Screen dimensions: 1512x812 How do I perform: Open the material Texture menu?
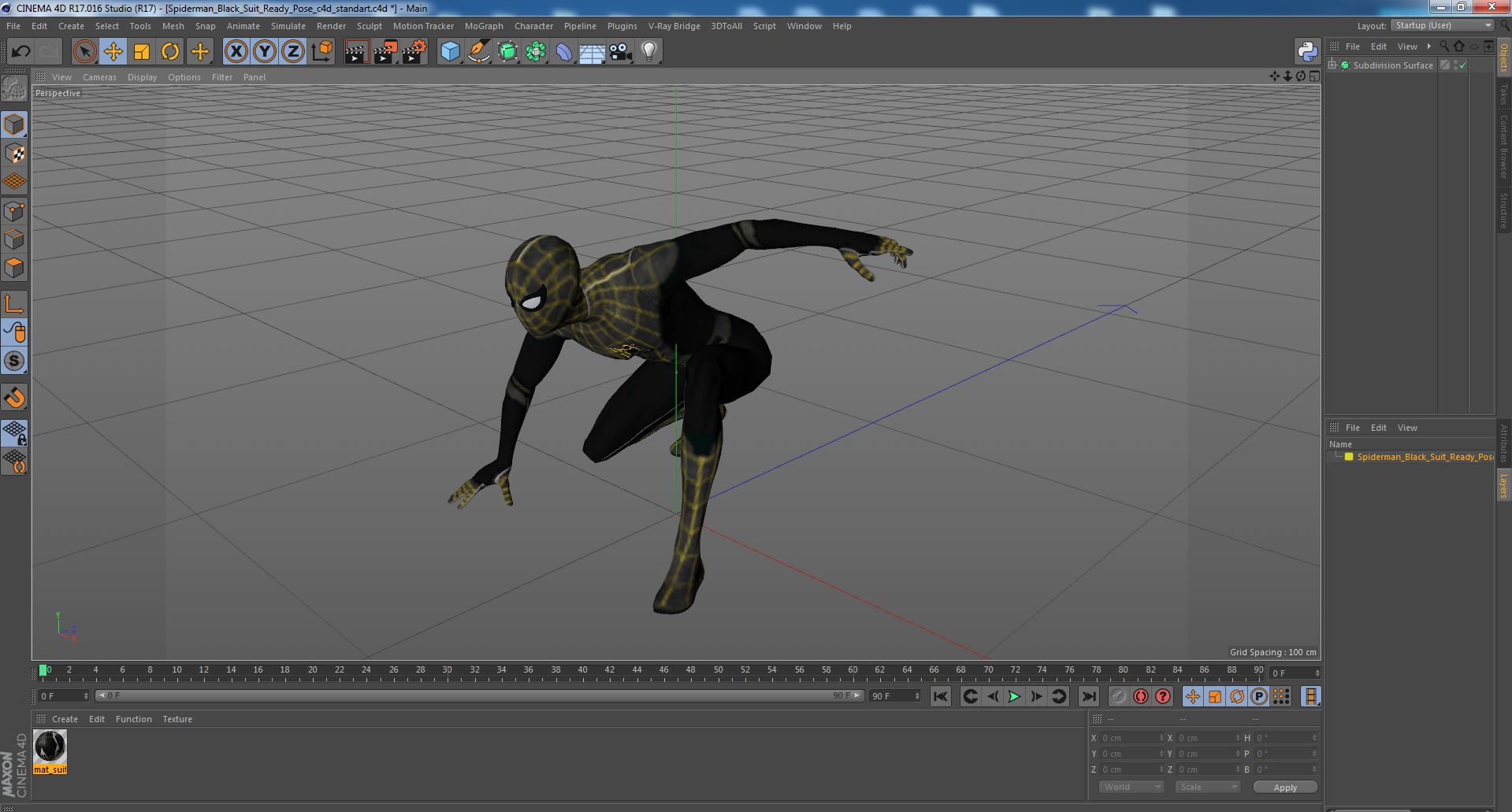177,719
